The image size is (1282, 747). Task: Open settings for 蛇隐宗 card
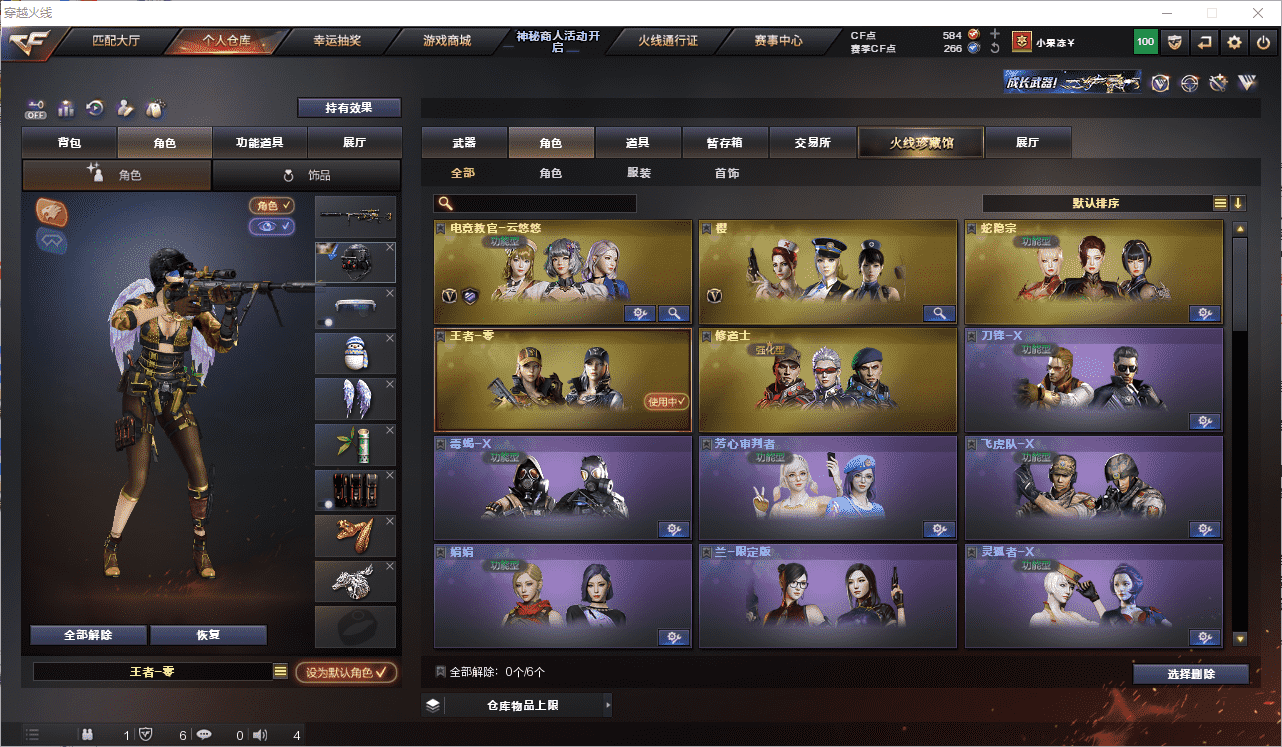tap(1204, 314)
